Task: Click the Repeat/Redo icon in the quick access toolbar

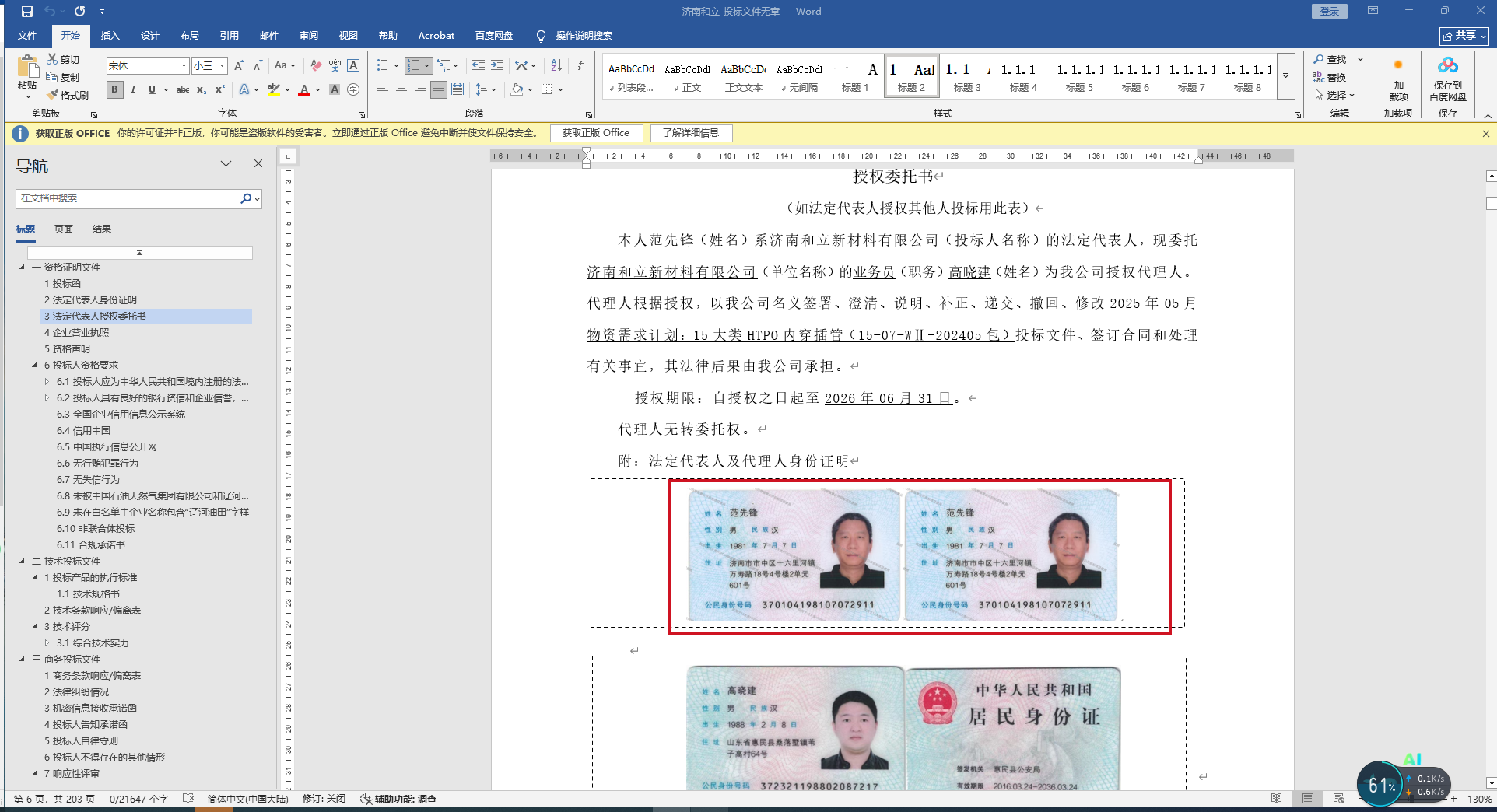Action: click(79, 12)
